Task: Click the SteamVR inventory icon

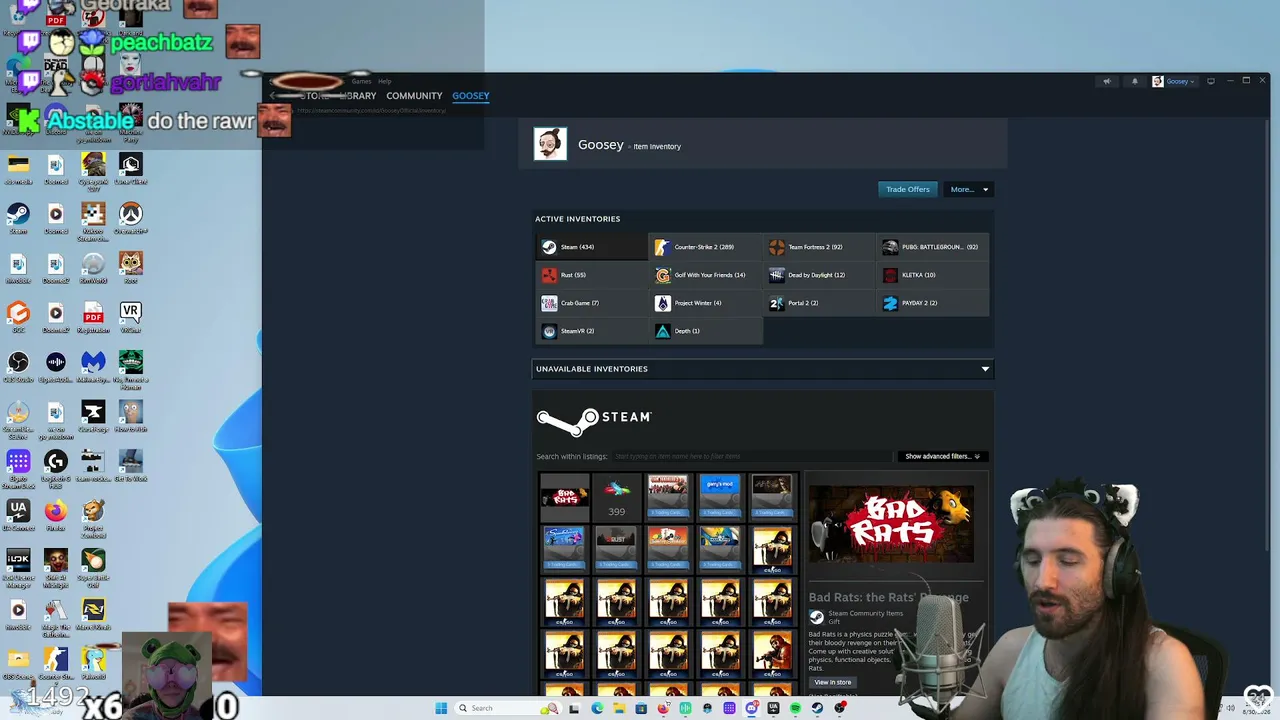Action: pos(549,331)
